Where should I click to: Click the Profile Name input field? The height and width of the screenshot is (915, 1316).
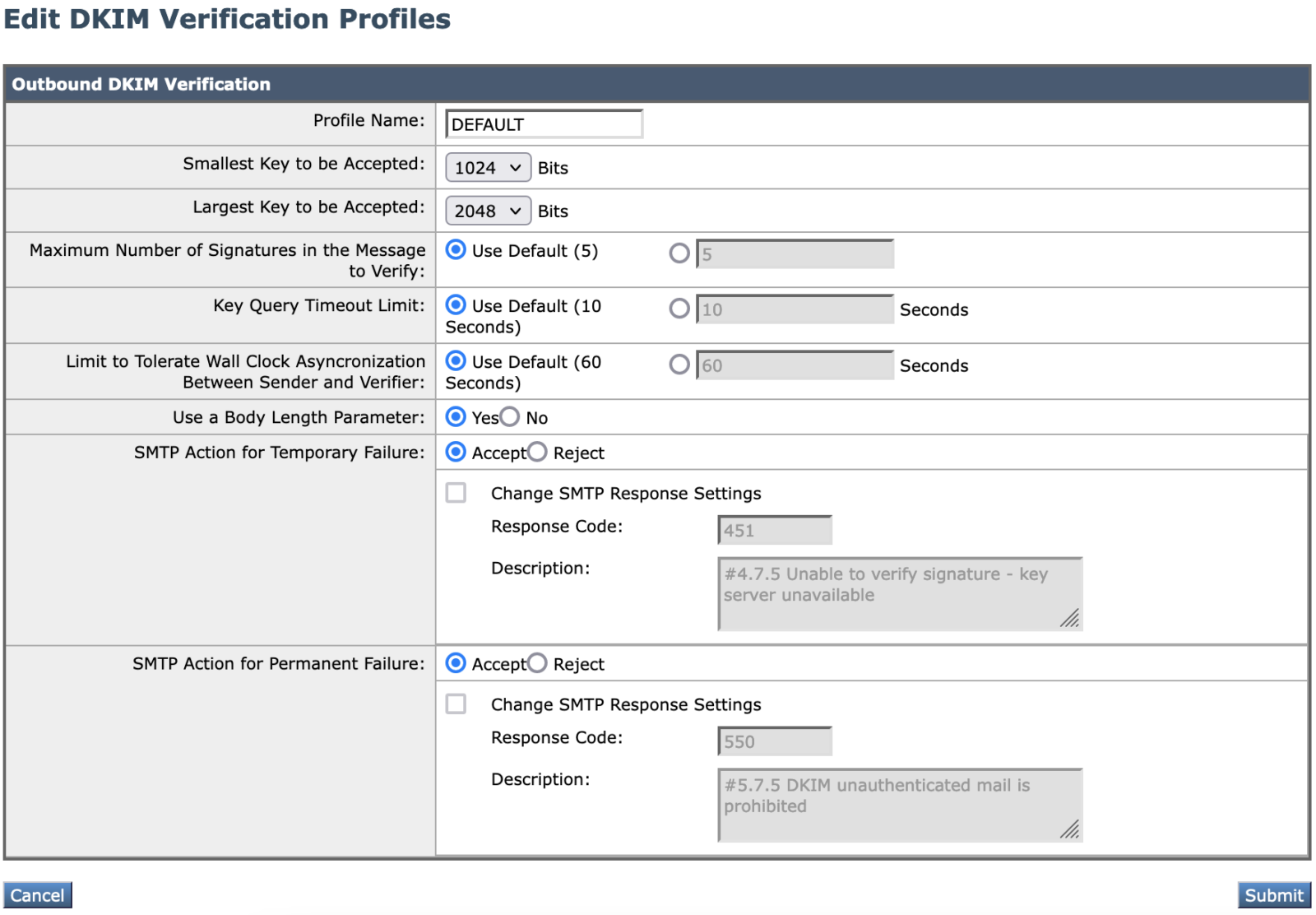(x=544, y=124)
